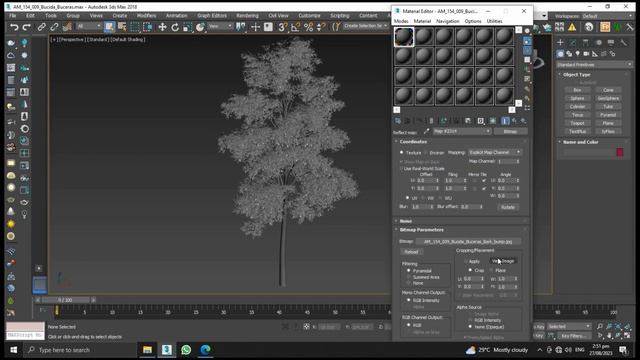Click the Unlink Selection icon
The height and width of the screenshot is (360, 640).
click(54, 27)
